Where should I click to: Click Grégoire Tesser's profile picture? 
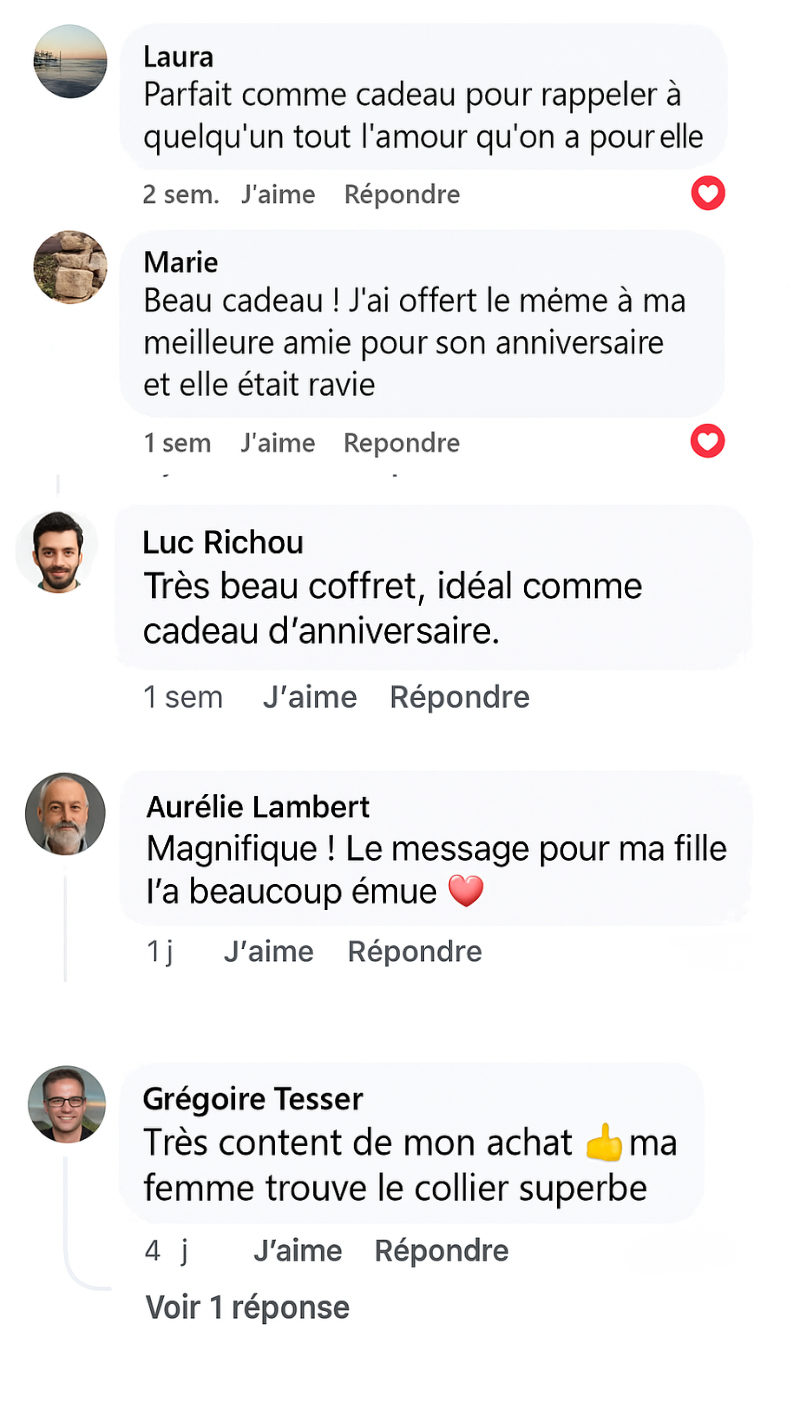(x=67, y=1104)
